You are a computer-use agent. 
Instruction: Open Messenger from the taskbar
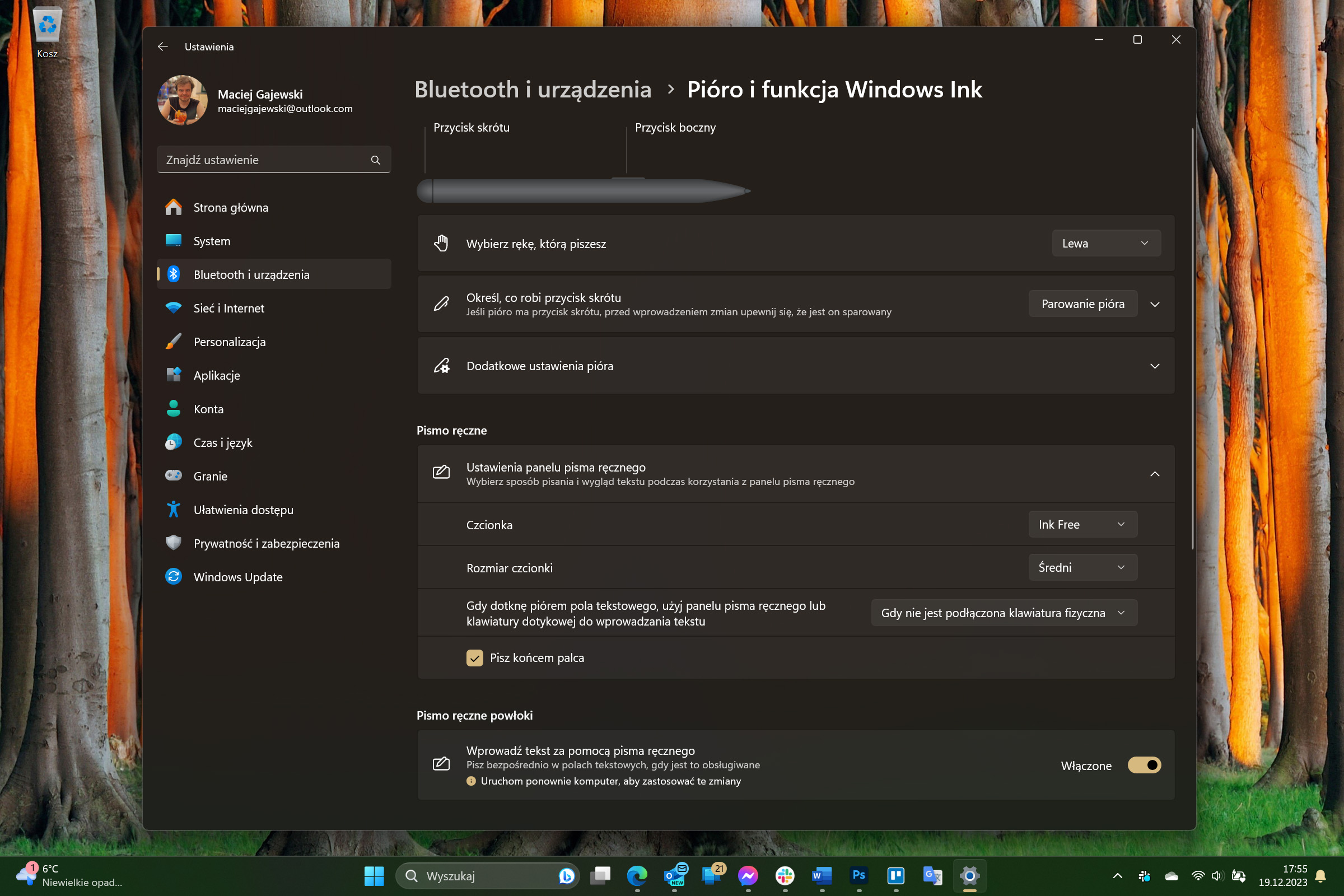coord(748,876)
